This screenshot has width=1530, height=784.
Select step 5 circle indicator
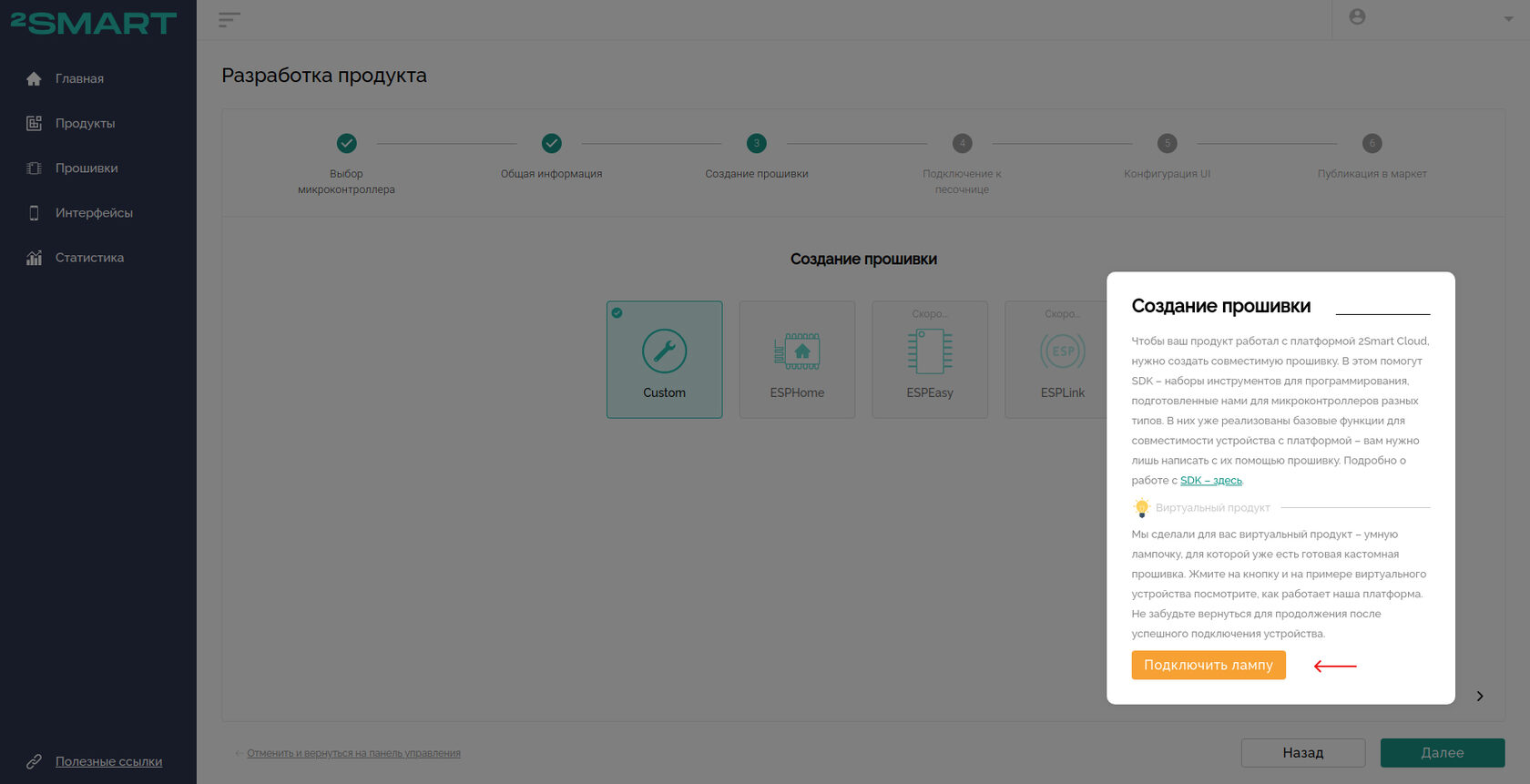click(1167, 143)
